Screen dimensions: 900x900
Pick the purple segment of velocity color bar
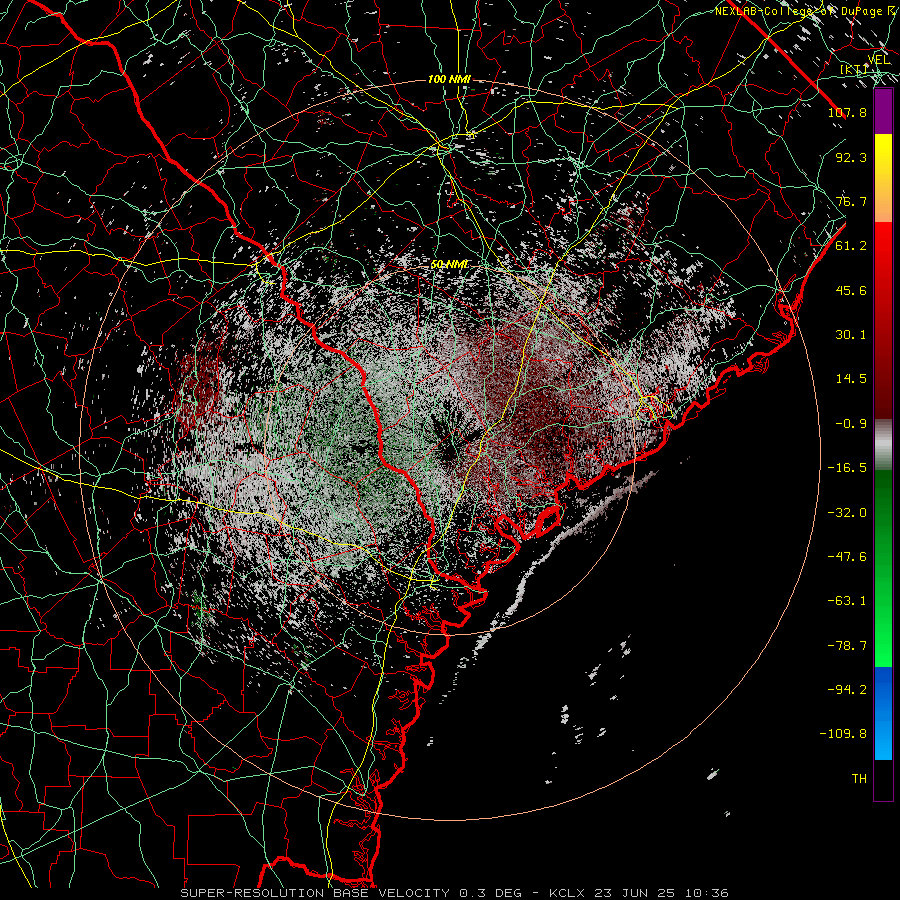tap(883, 112)
